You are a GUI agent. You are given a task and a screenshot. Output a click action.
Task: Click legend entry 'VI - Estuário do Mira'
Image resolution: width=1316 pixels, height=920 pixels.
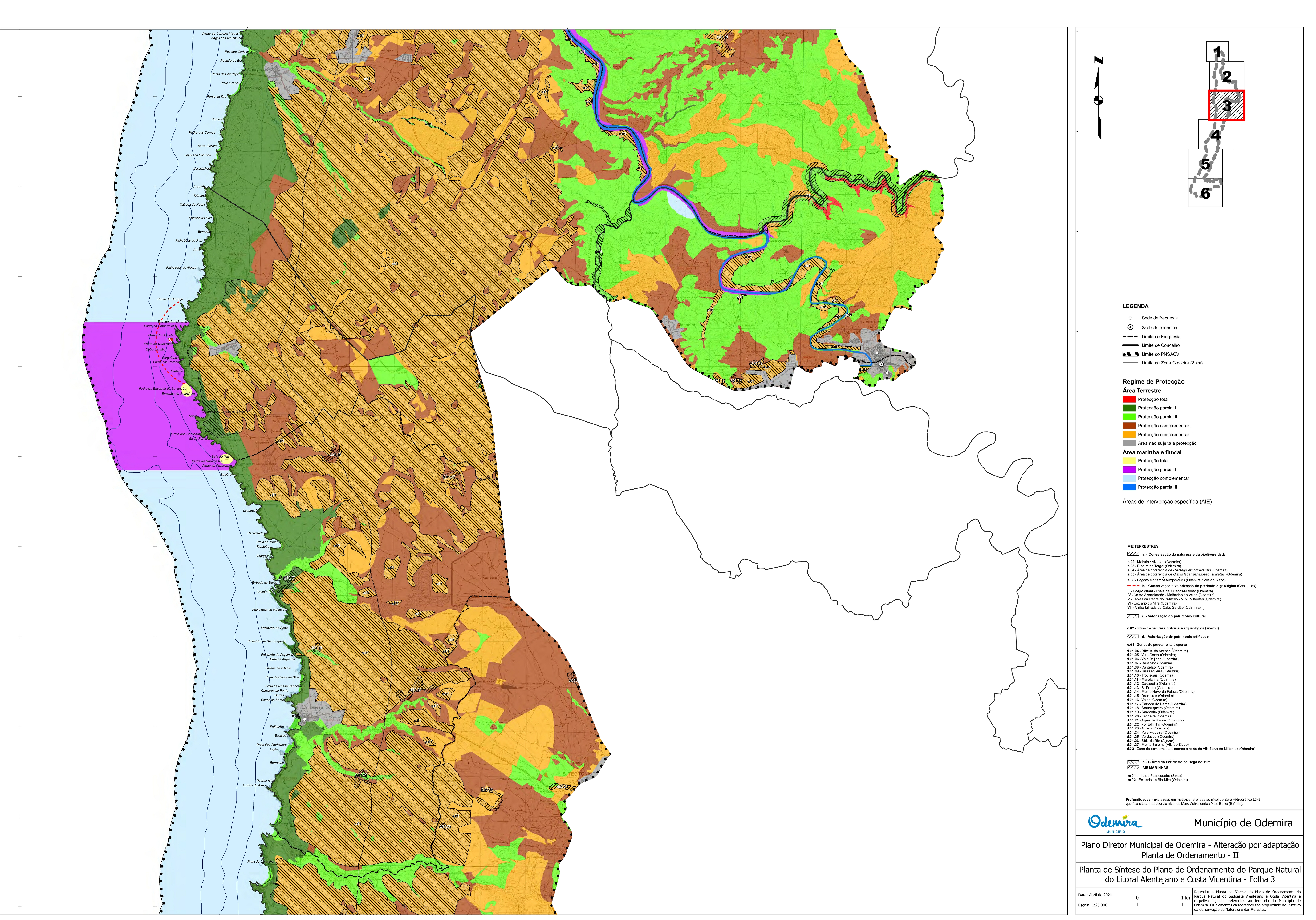(1152, 603)
